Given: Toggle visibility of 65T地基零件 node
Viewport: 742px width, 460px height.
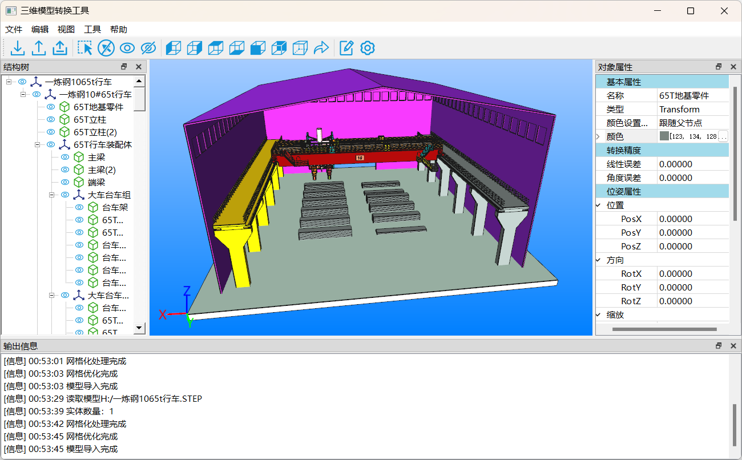Looking at the screenshot, I should 51,107.
